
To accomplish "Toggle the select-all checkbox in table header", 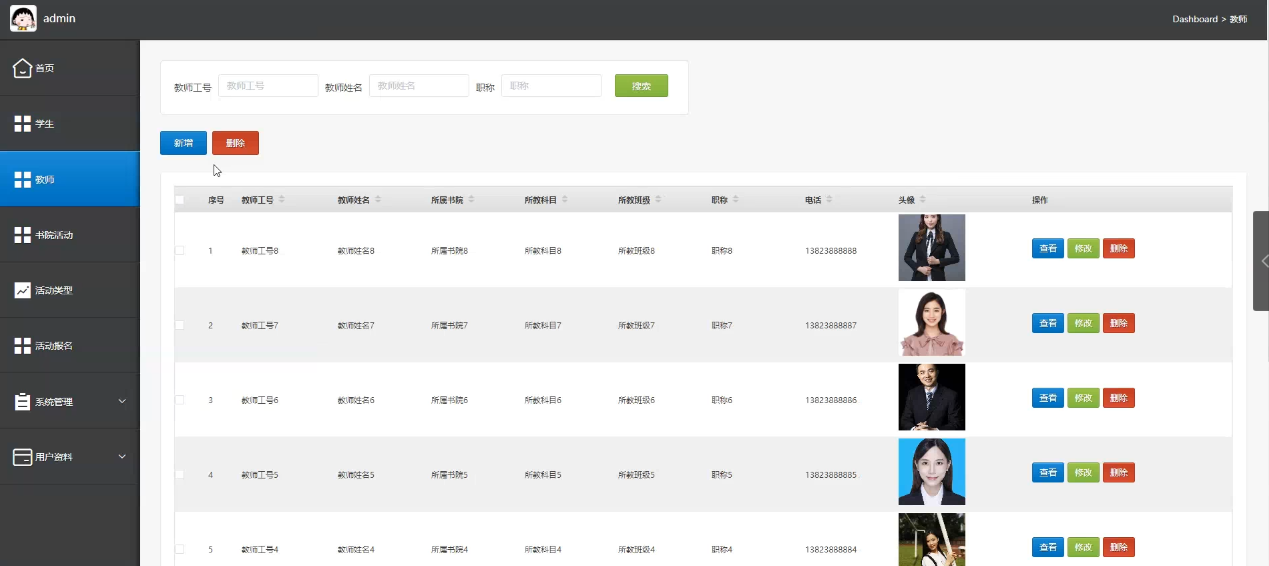I will pyautogui.click(x=180, y=200).
